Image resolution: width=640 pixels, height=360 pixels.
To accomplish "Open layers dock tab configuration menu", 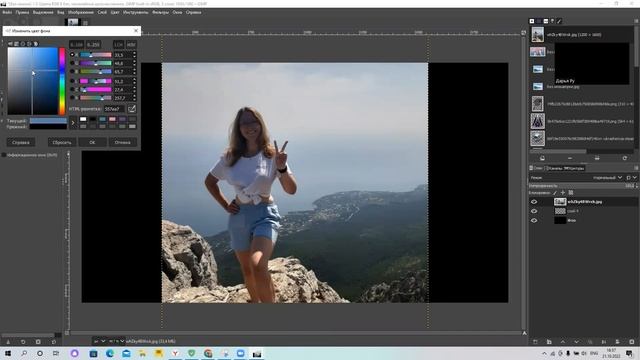I will [636, 168].
